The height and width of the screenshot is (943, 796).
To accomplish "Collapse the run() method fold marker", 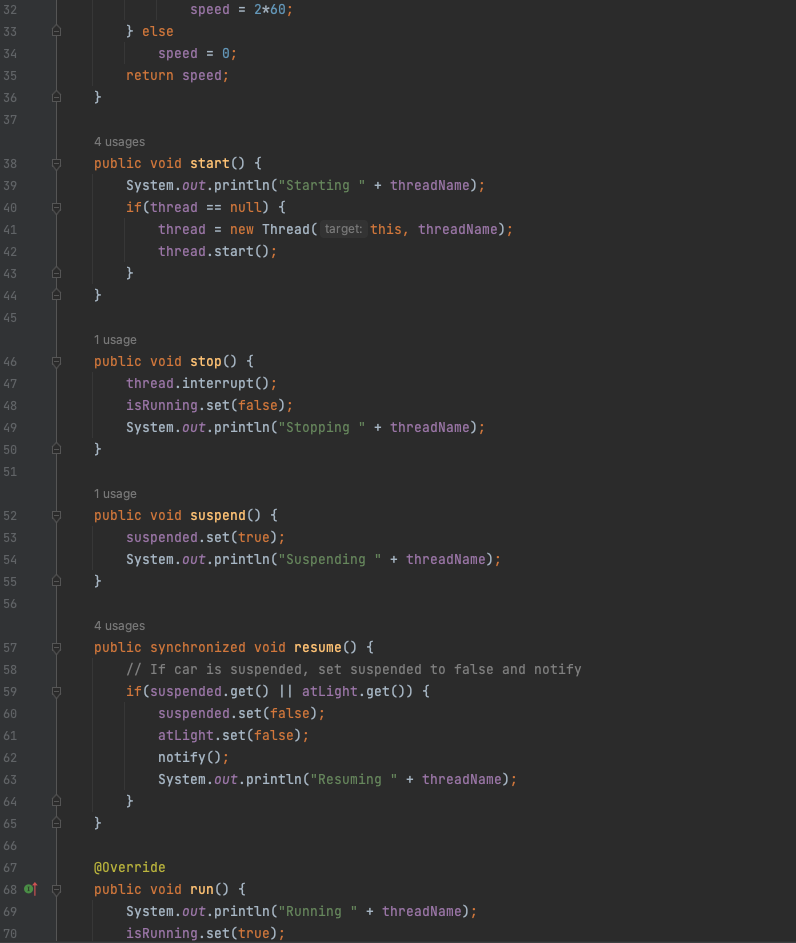I will [x=57, y=889].
